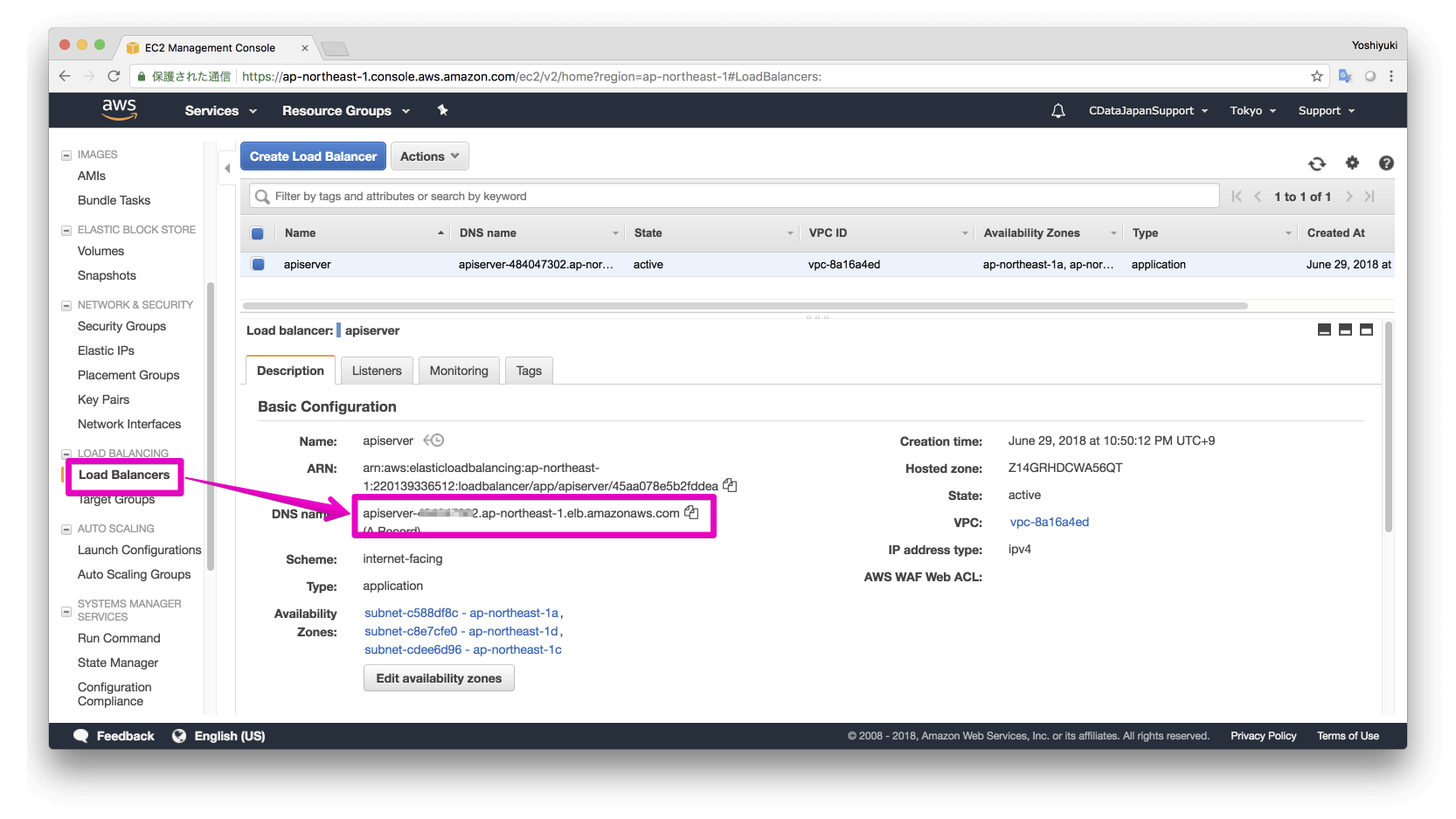Screen dimensions: 1456x819
Task: Switch to the Description tab
Action: [290, 371]
